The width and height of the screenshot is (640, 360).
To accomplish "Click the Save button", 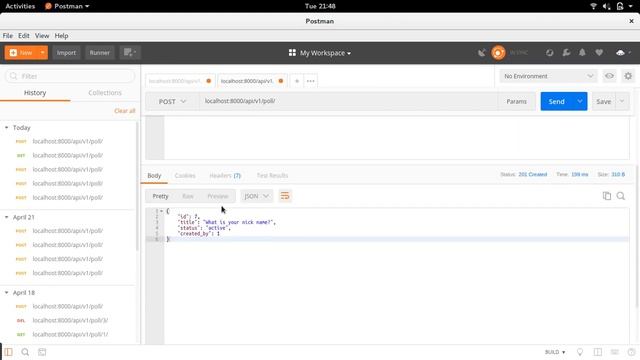I will [x=604, y=101].
